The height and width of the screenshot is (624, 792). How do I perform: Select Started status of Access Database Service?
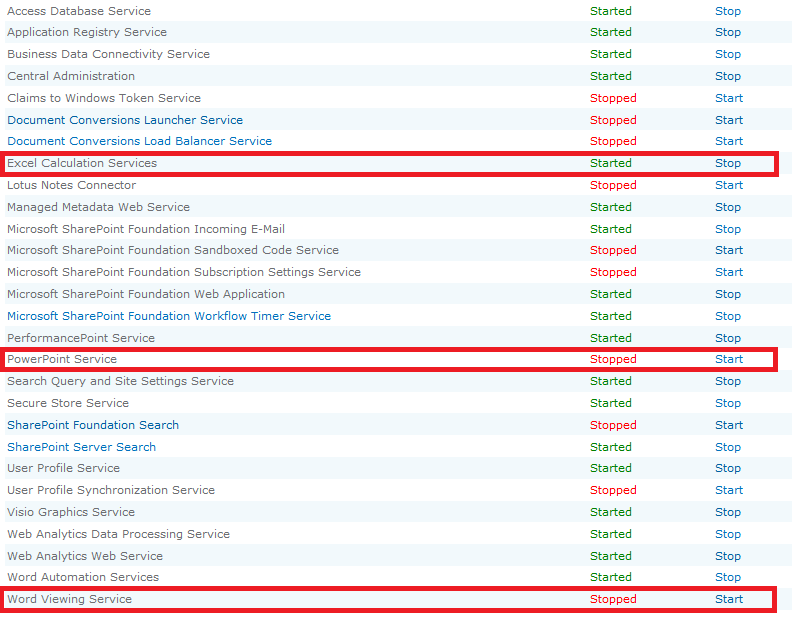(611, 11)
